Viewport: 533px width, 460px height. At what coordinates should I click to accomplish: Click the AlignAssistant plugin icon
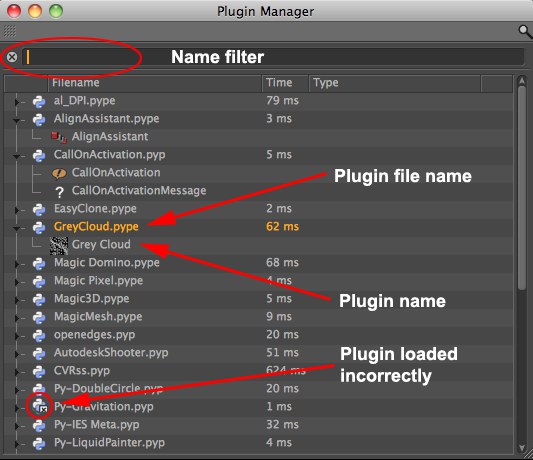(x=58, y=137)
